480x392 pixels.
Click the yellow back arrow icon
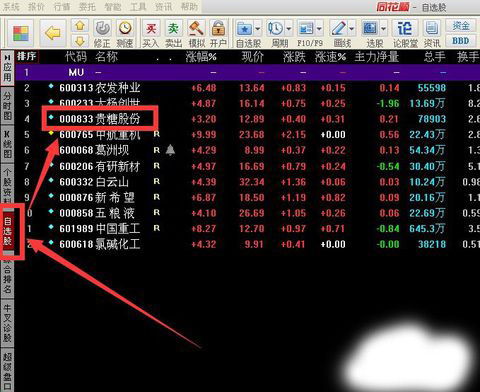pyautogui.click(x=53, y=33)
